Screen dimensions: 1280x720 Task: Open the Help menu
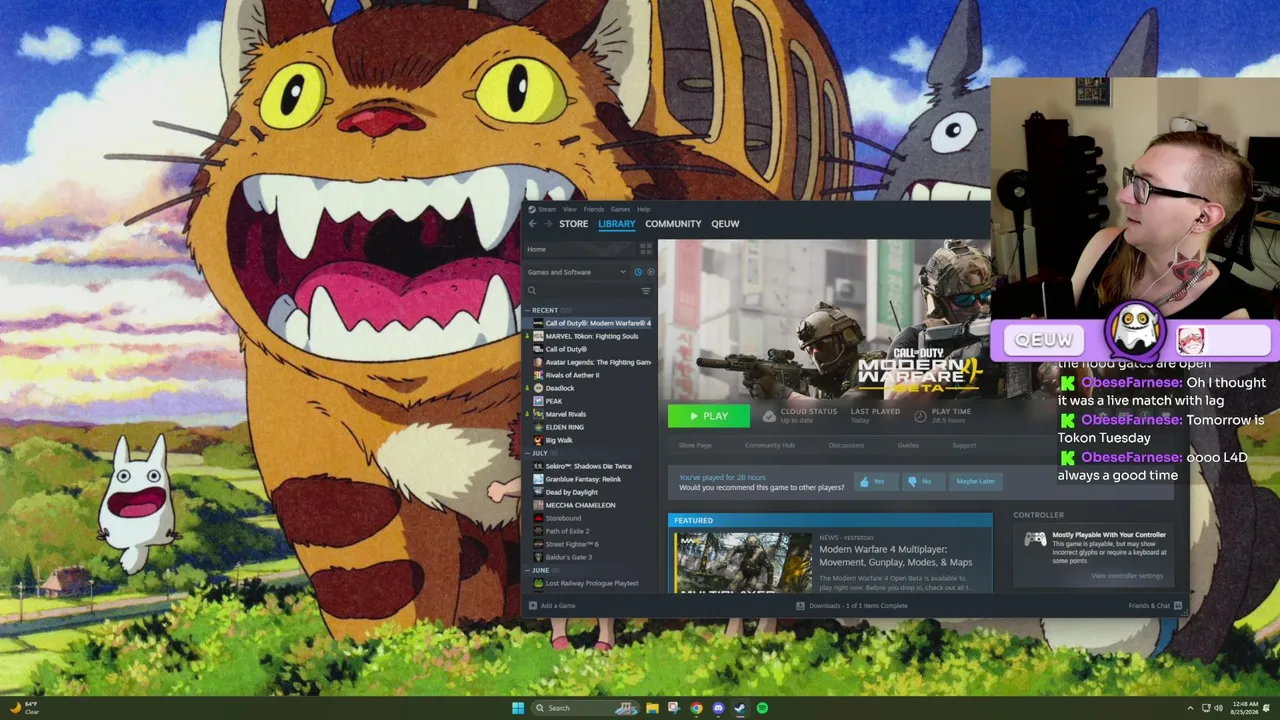tap(644, 209)
